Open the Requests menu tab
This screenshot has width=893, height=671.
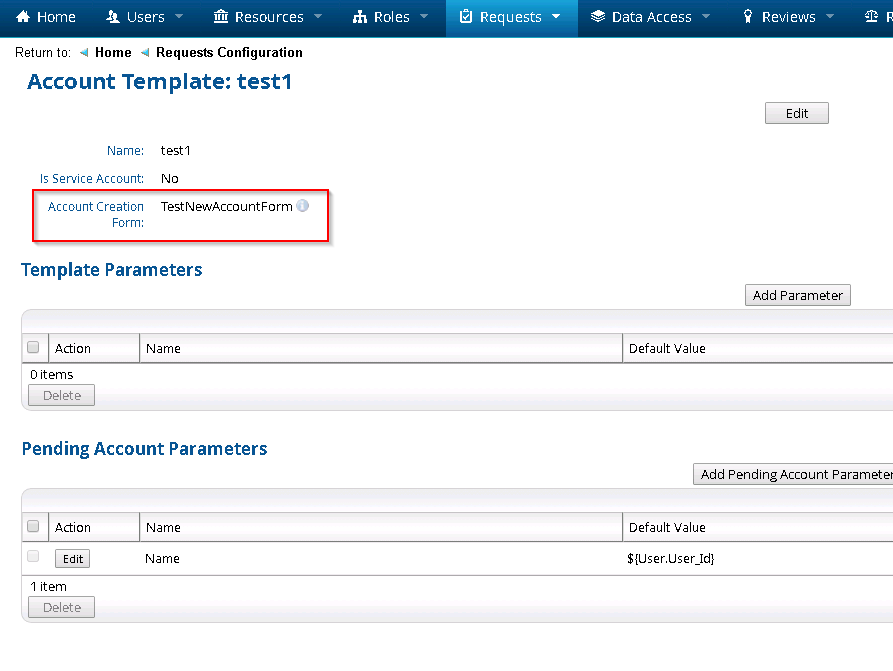click(510, 17)
